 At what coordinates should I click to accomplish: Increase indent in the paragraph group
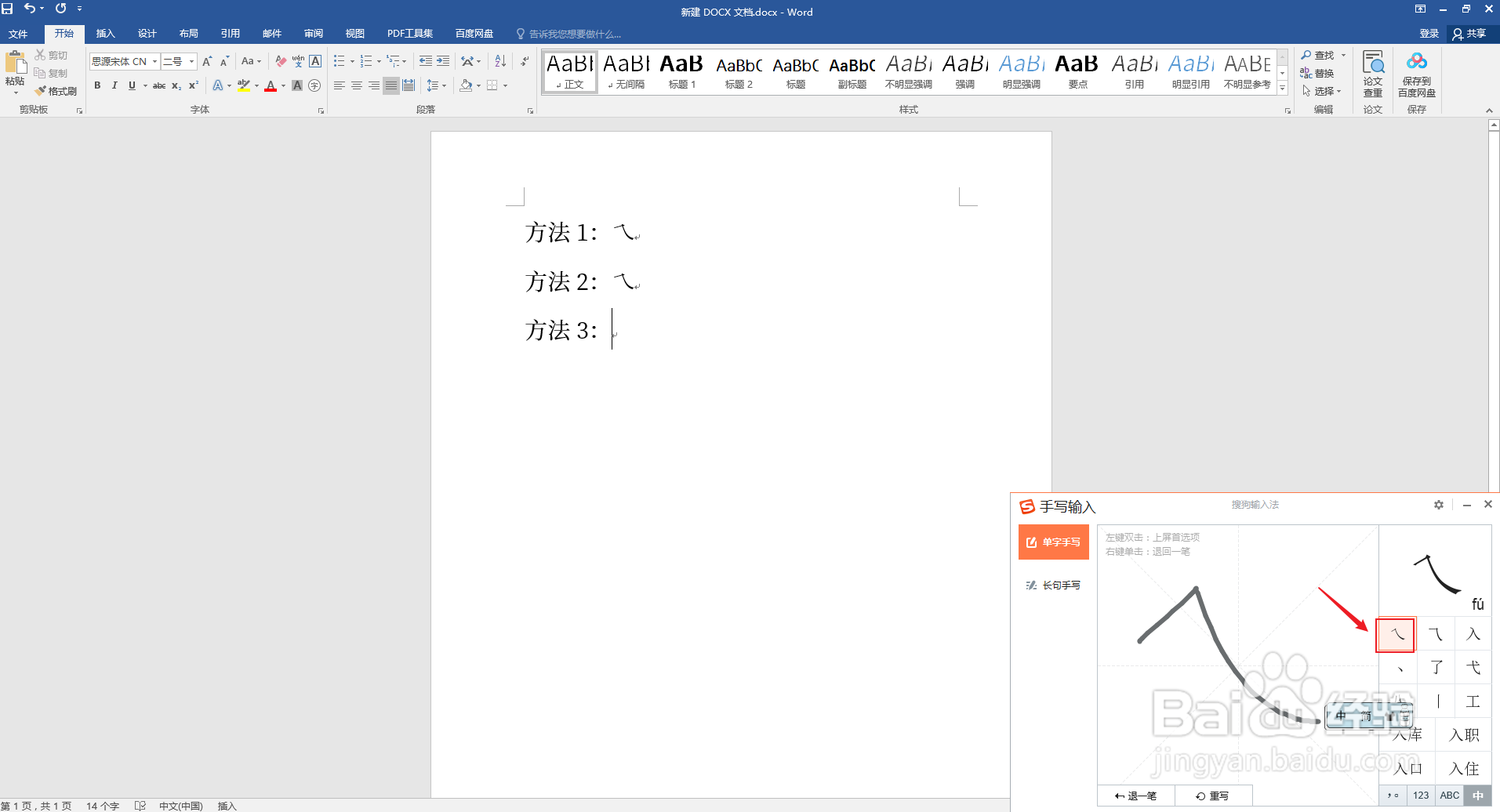(443, 61)
